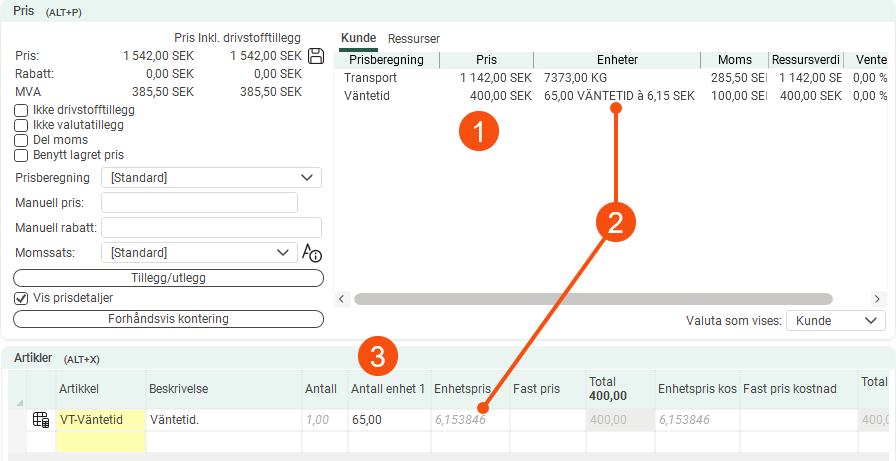
Task: Uncheck Vis prisdetaljer
Action: [21, 298]
